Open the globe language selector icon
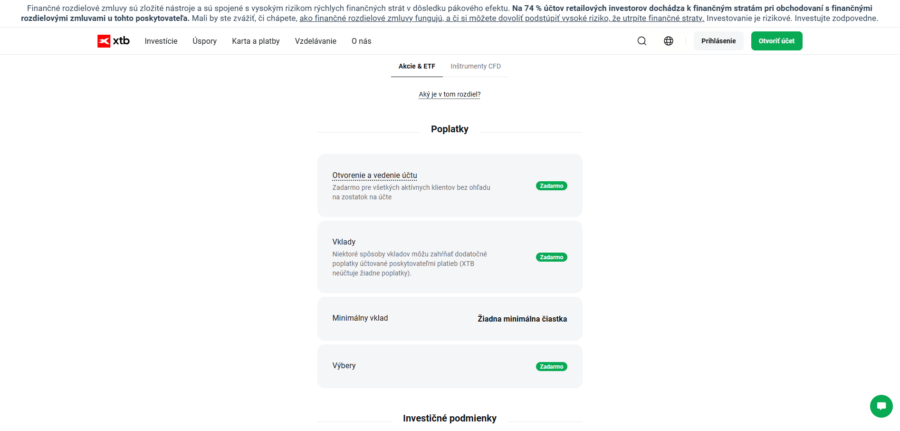Viewport: 900px width, 431px height. pos(668,41)
